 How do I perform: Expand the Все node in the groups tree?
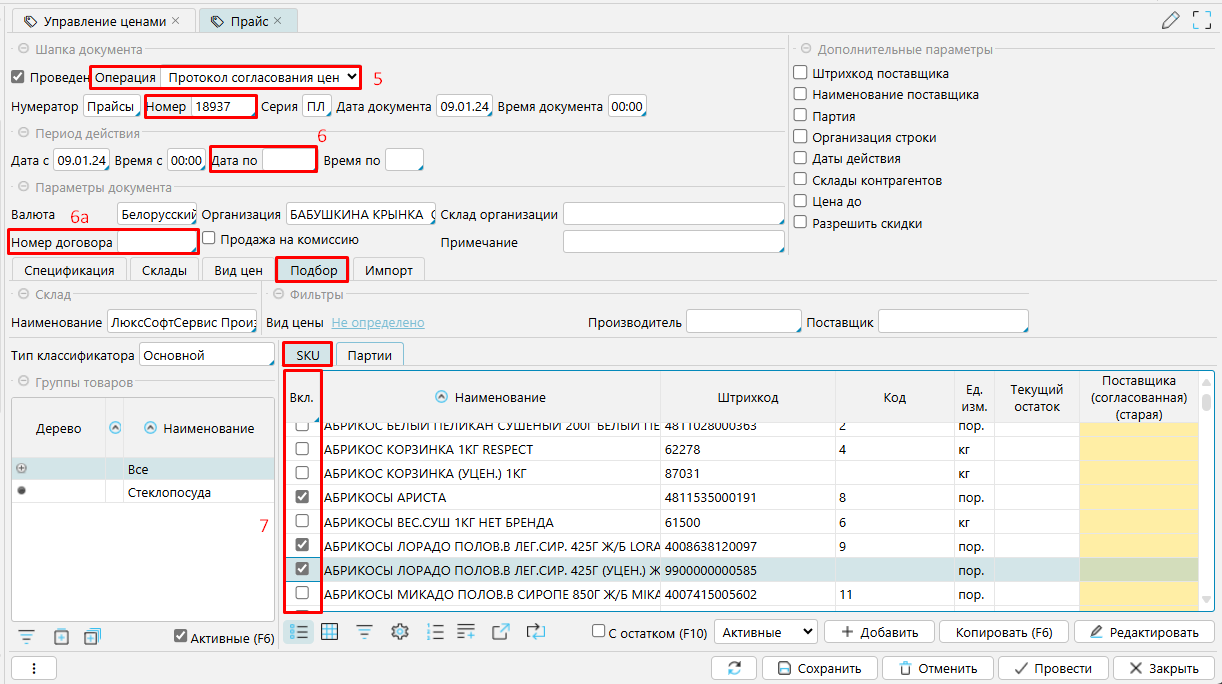click(x=22, y=468)
